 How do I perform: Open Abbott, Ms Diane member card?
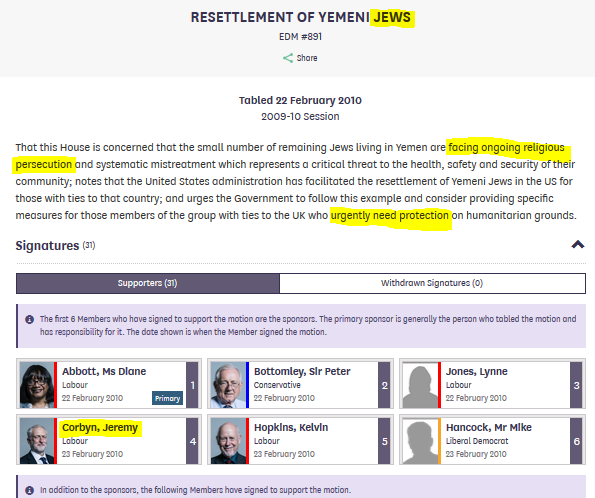coord(109,384)
